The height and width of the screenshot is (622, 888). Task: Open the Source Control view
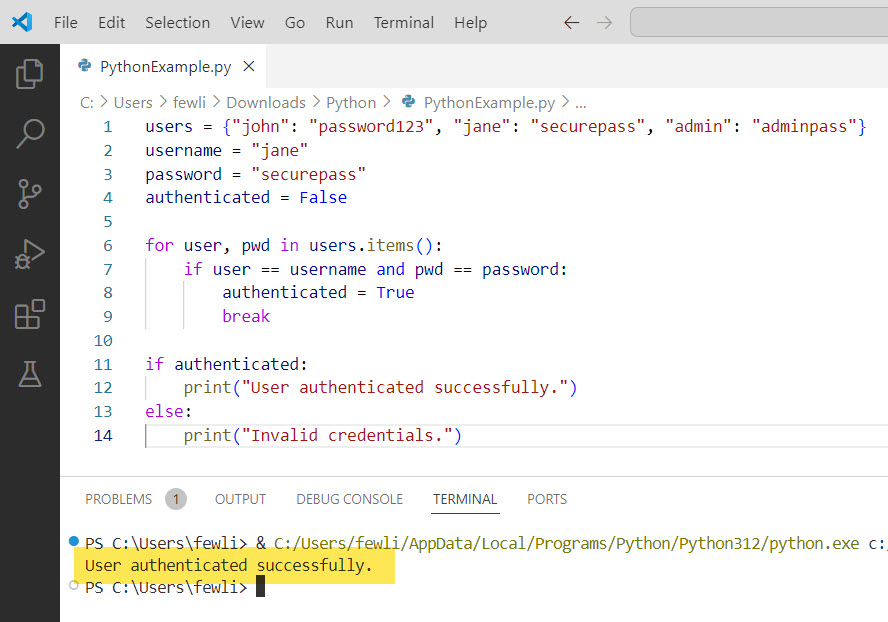[30, 194]
